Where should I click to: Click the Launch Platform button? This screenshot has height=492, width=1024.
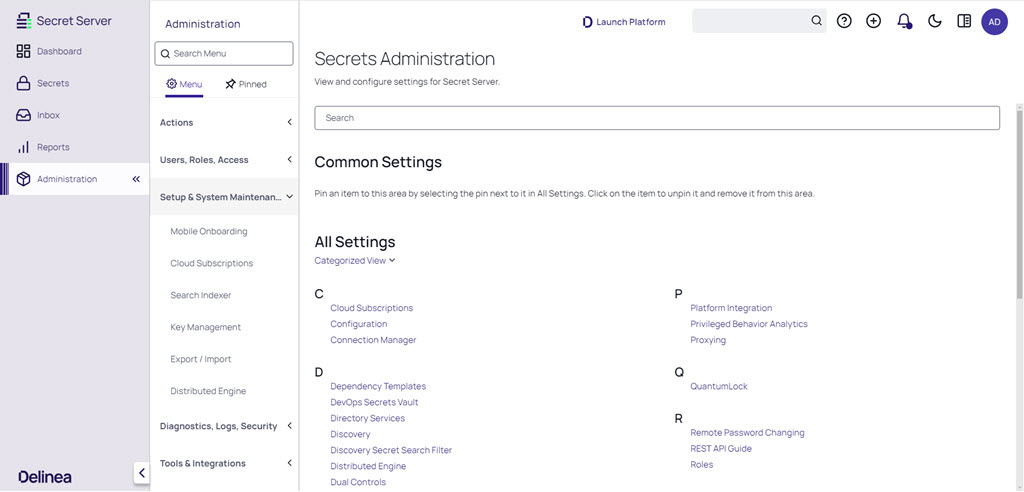coord(624,22)
